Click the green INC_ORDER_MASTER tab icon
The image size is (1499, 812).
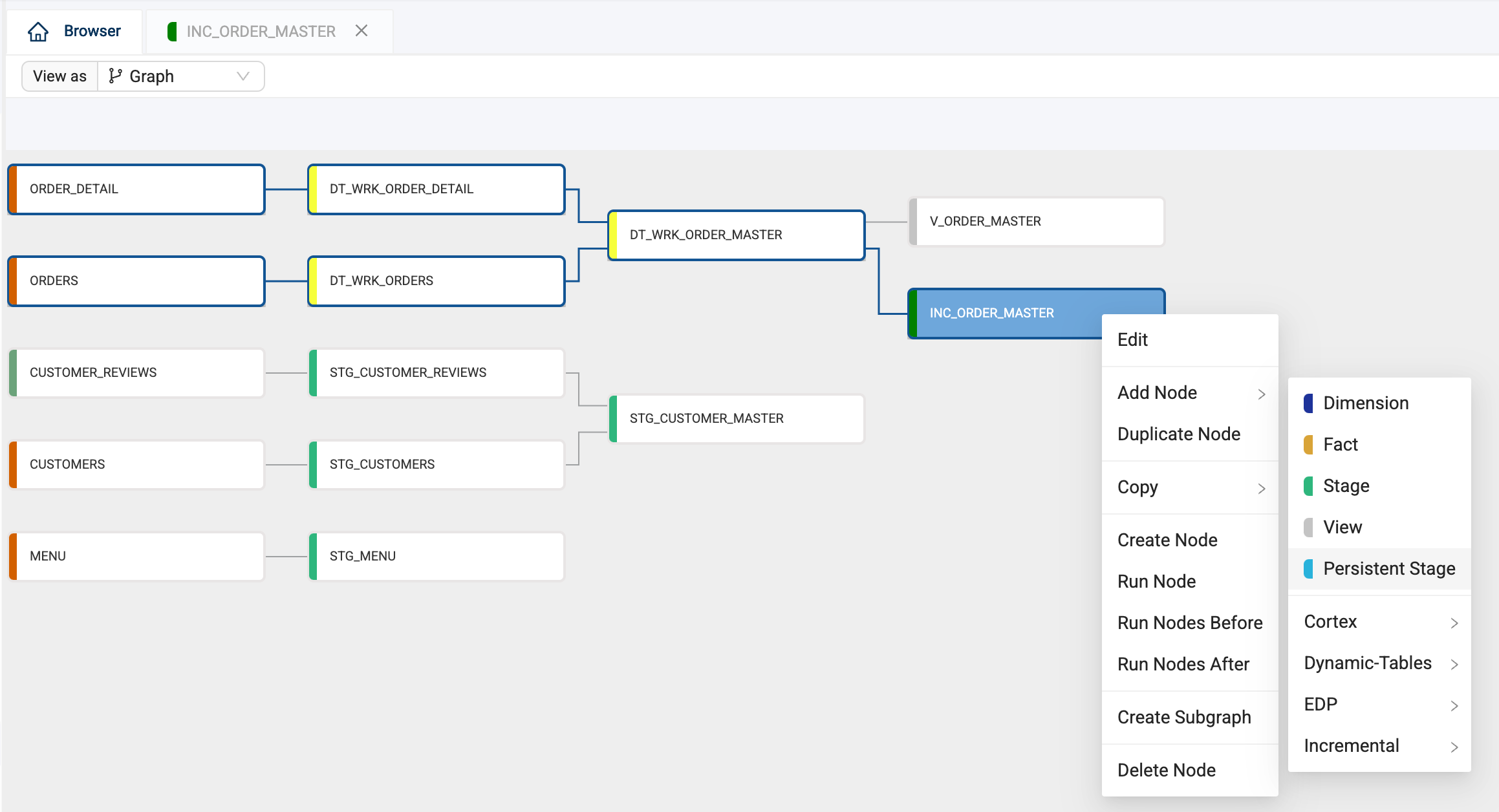coord(172,31)
